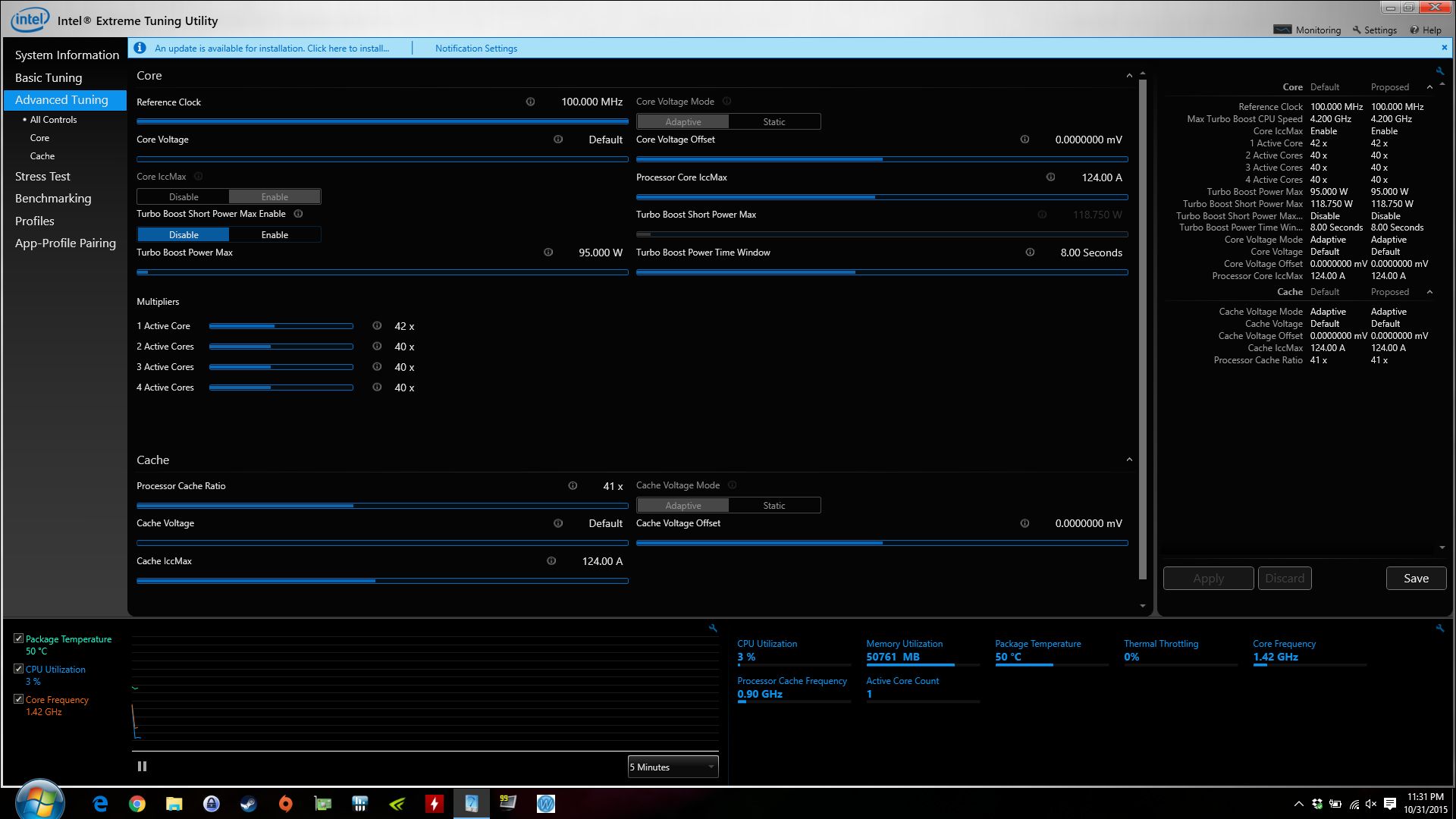Click the Processor Core IccMax info icon

pos(1050,177)
